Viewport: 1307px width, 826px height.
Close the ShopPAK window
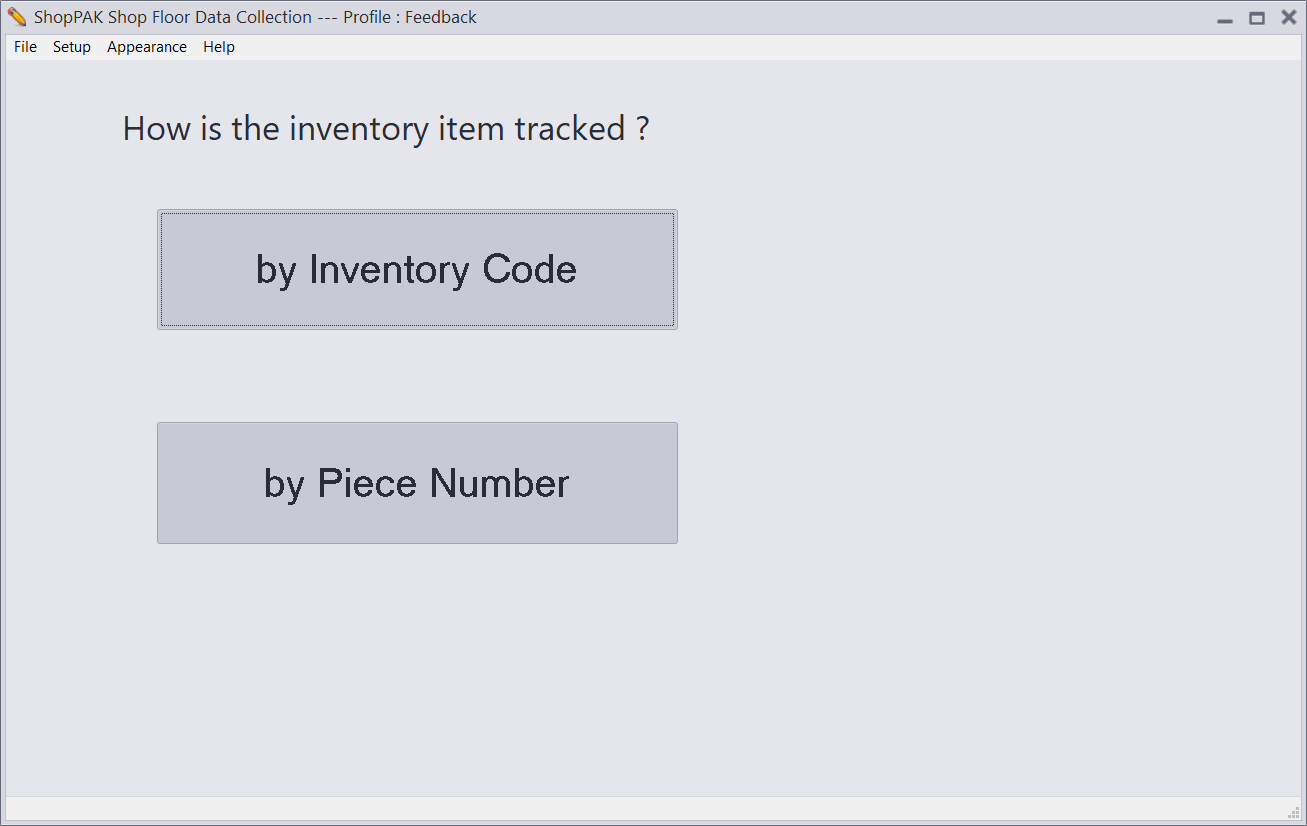tap(1289, 17)
